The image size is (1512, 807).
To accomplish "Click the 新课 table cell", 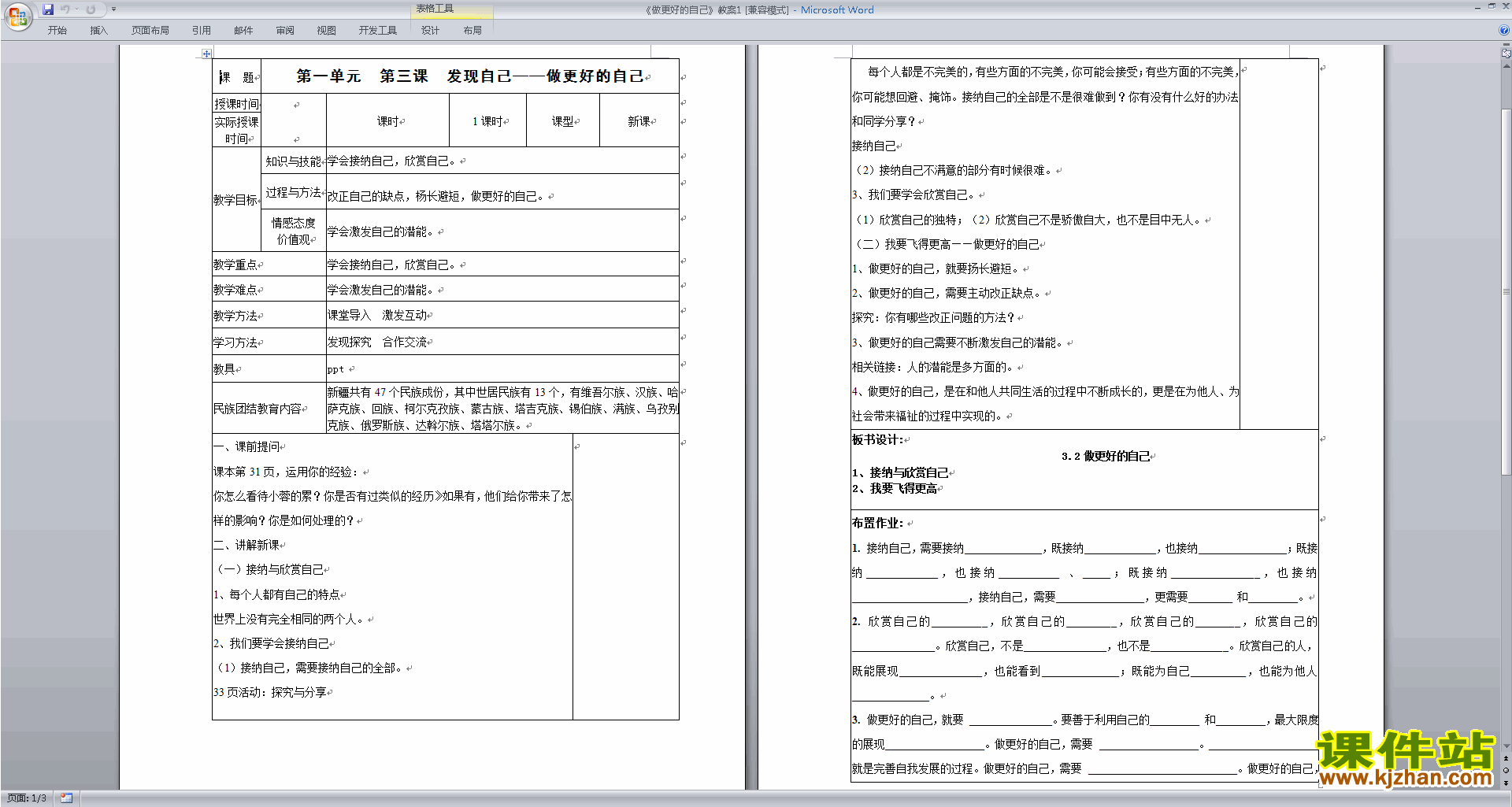I will click(639, 121).
